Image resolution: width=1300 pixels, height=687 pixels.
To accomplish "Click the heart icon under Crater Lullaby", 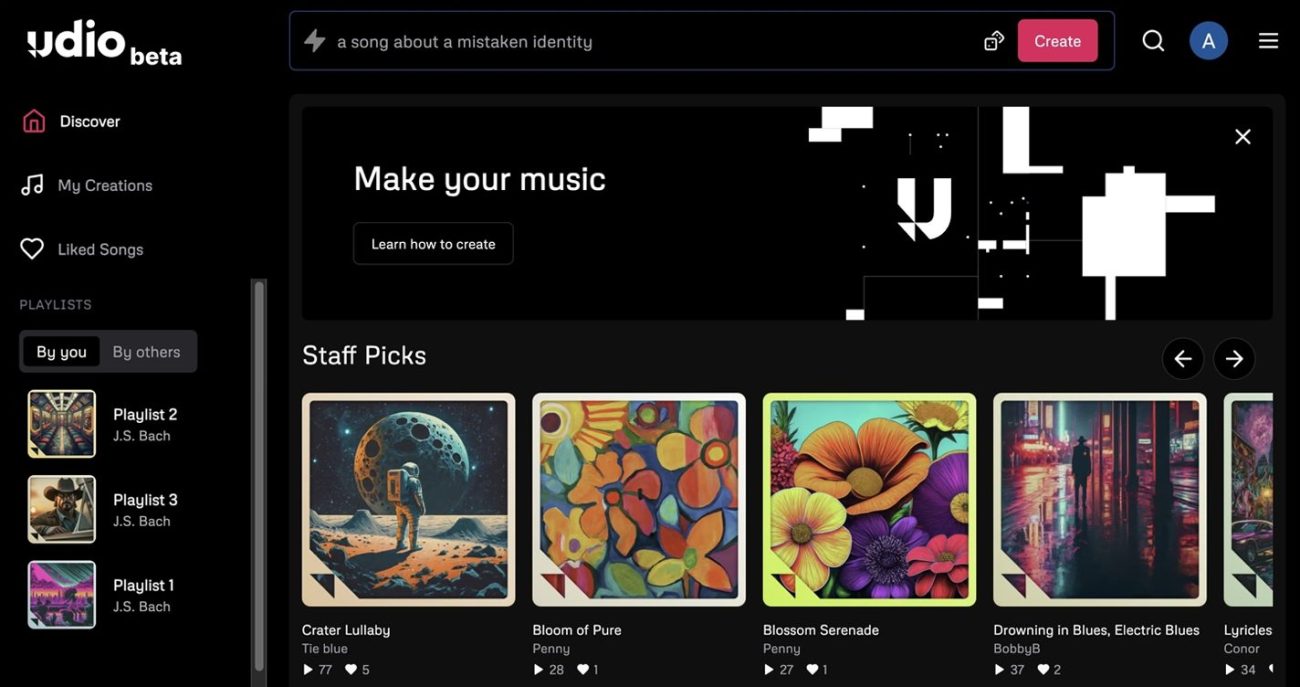I will 351,669.
